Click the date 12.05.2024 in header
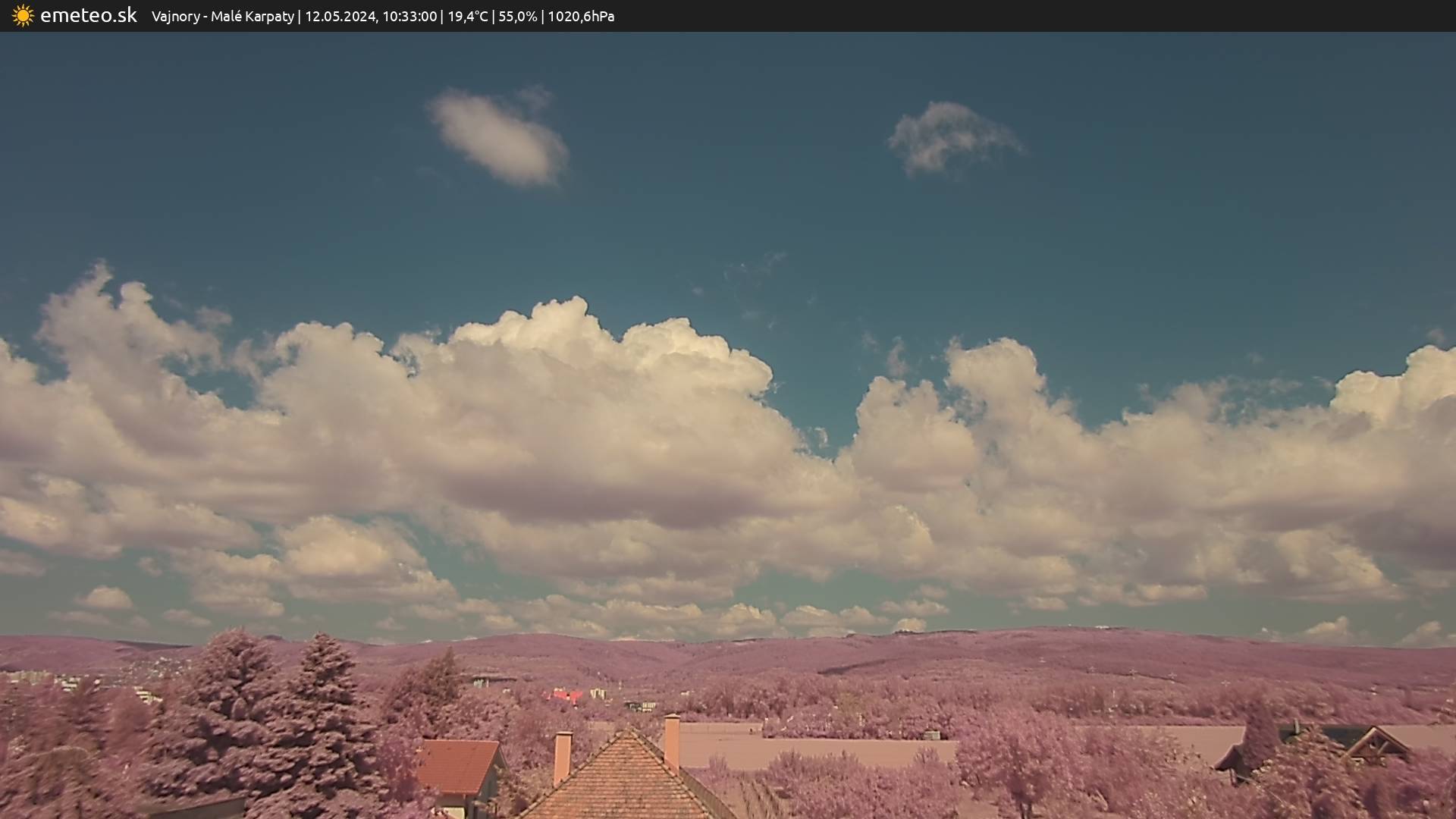 point(340,17)
